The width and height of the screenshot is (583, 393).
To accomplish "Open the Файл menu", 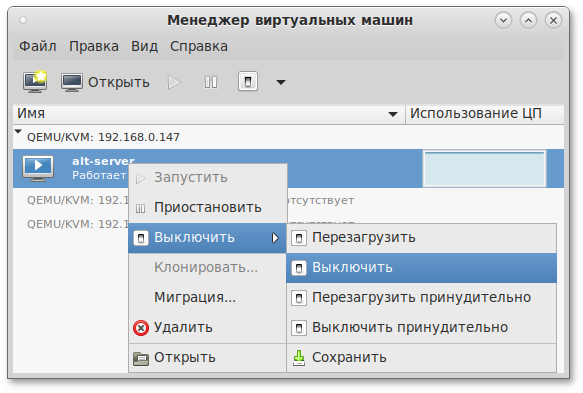I will point(38,46).
